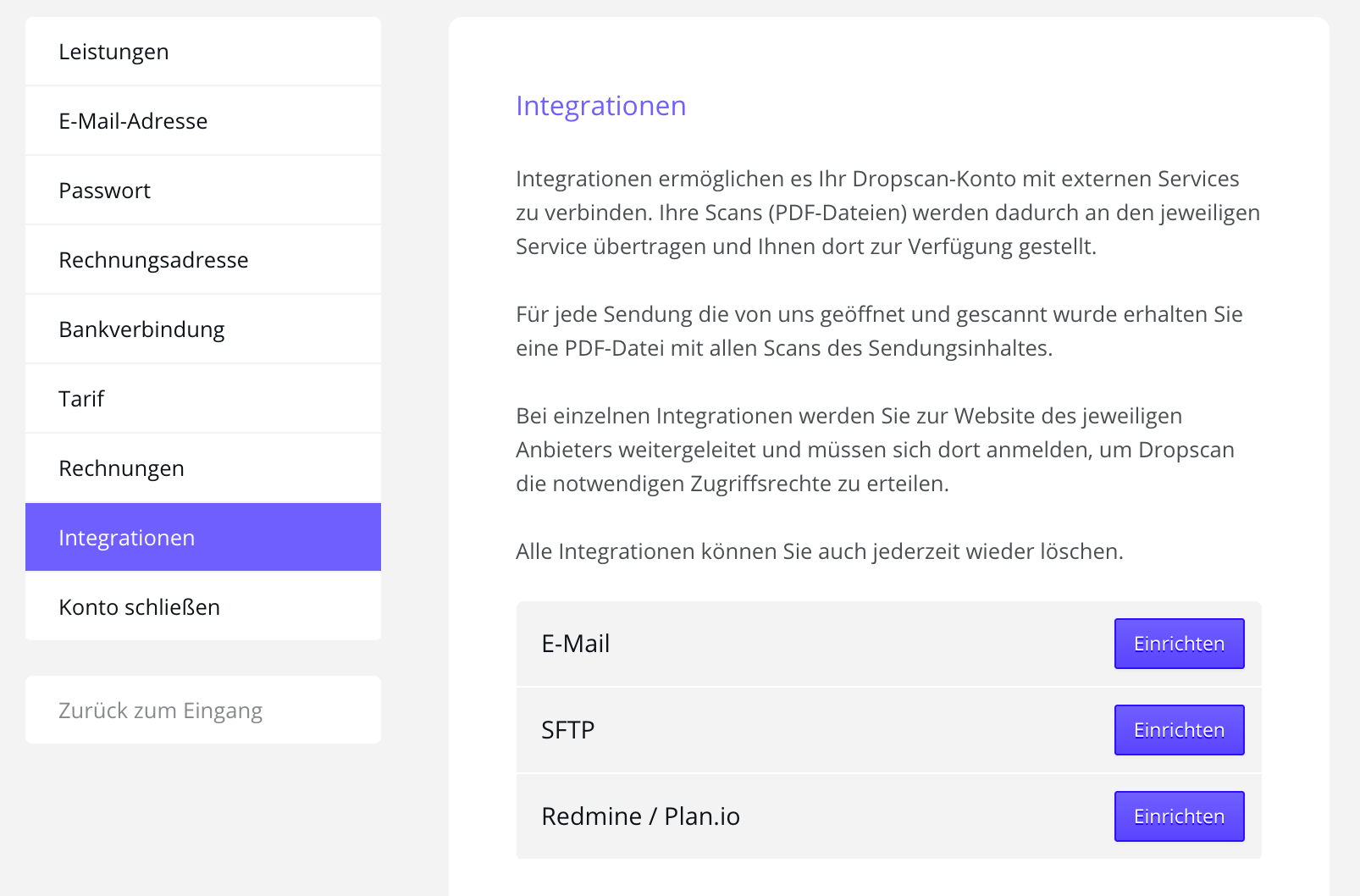Click the note about deleting integrations
Image resolution: width=1360 pixels, height=896 pixels.
820,550
